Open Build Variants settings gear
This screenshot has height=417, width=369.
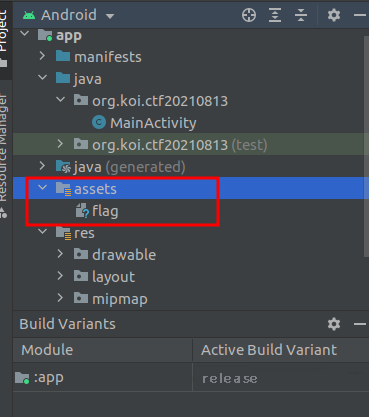334,324
